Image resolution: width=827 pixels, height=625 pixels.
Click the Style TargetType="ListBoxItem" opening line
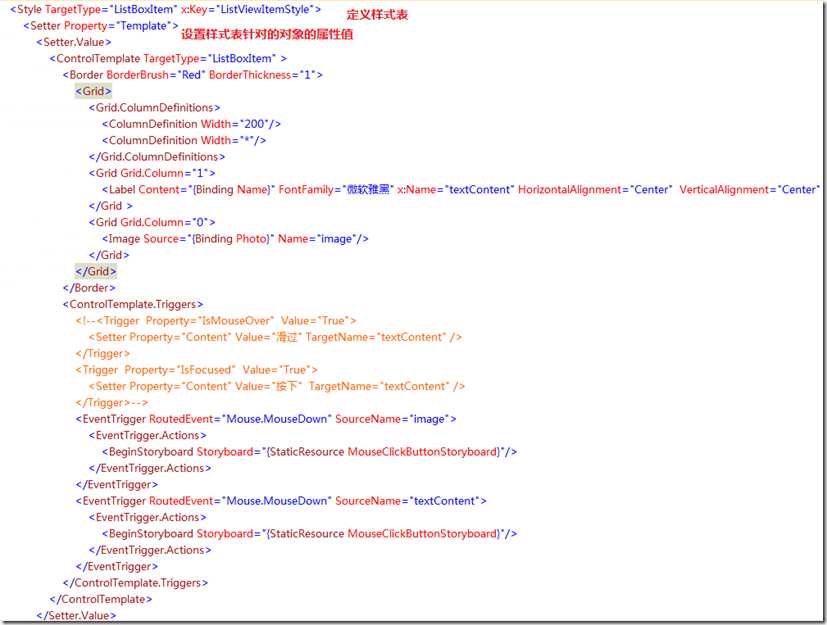pos(165,9)
